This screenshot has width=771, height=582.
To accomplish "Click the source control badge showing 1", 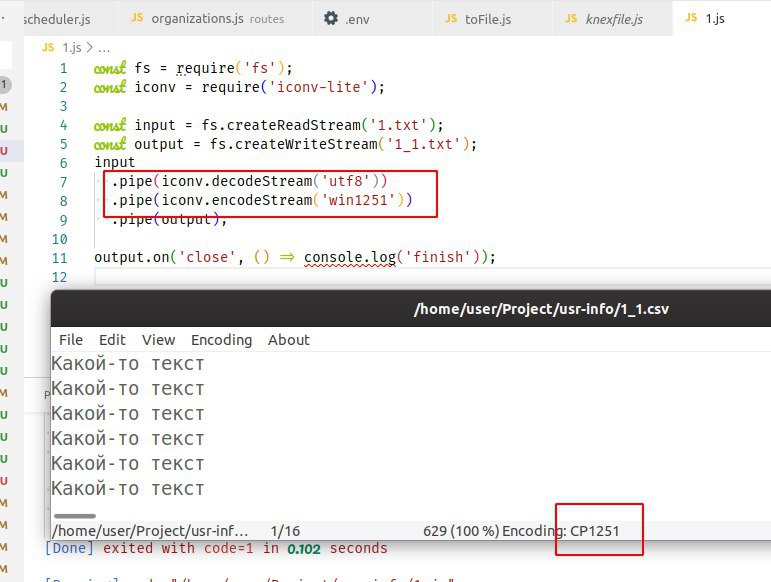I will (4, 85).
